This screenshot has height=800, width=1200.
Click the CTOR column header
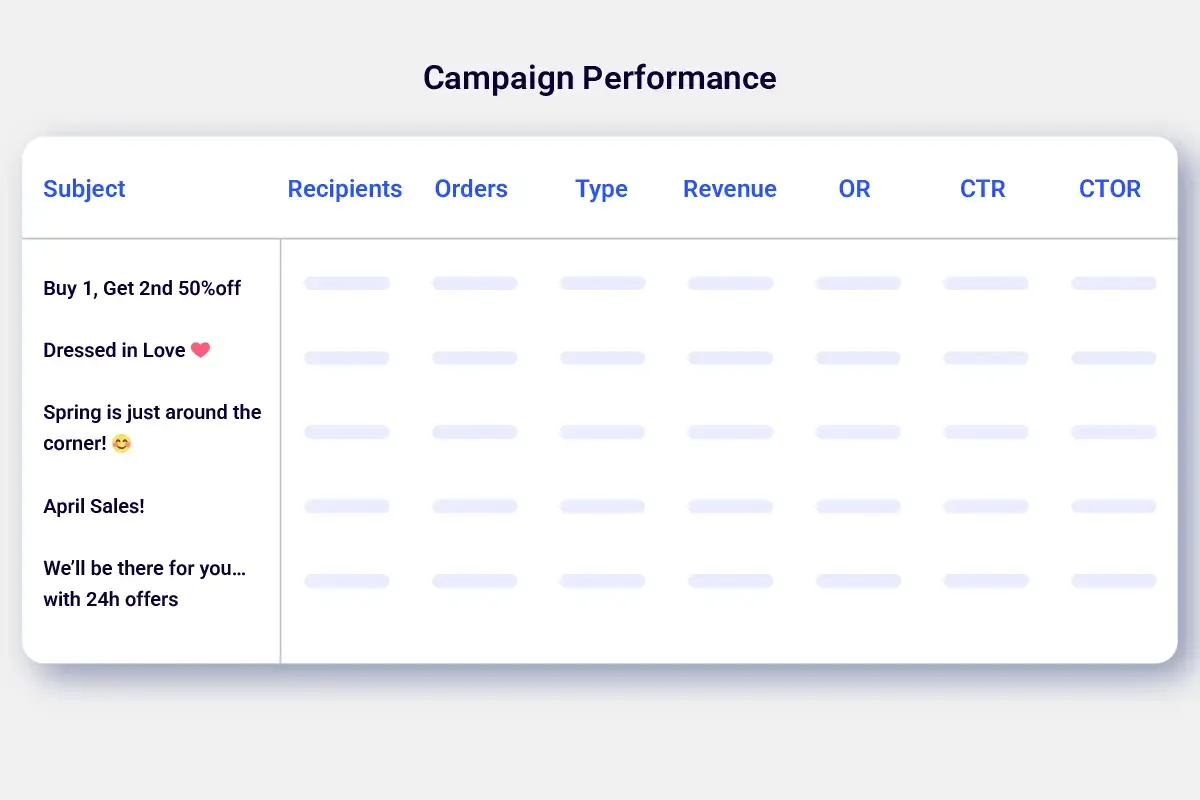coord(1110,189)
